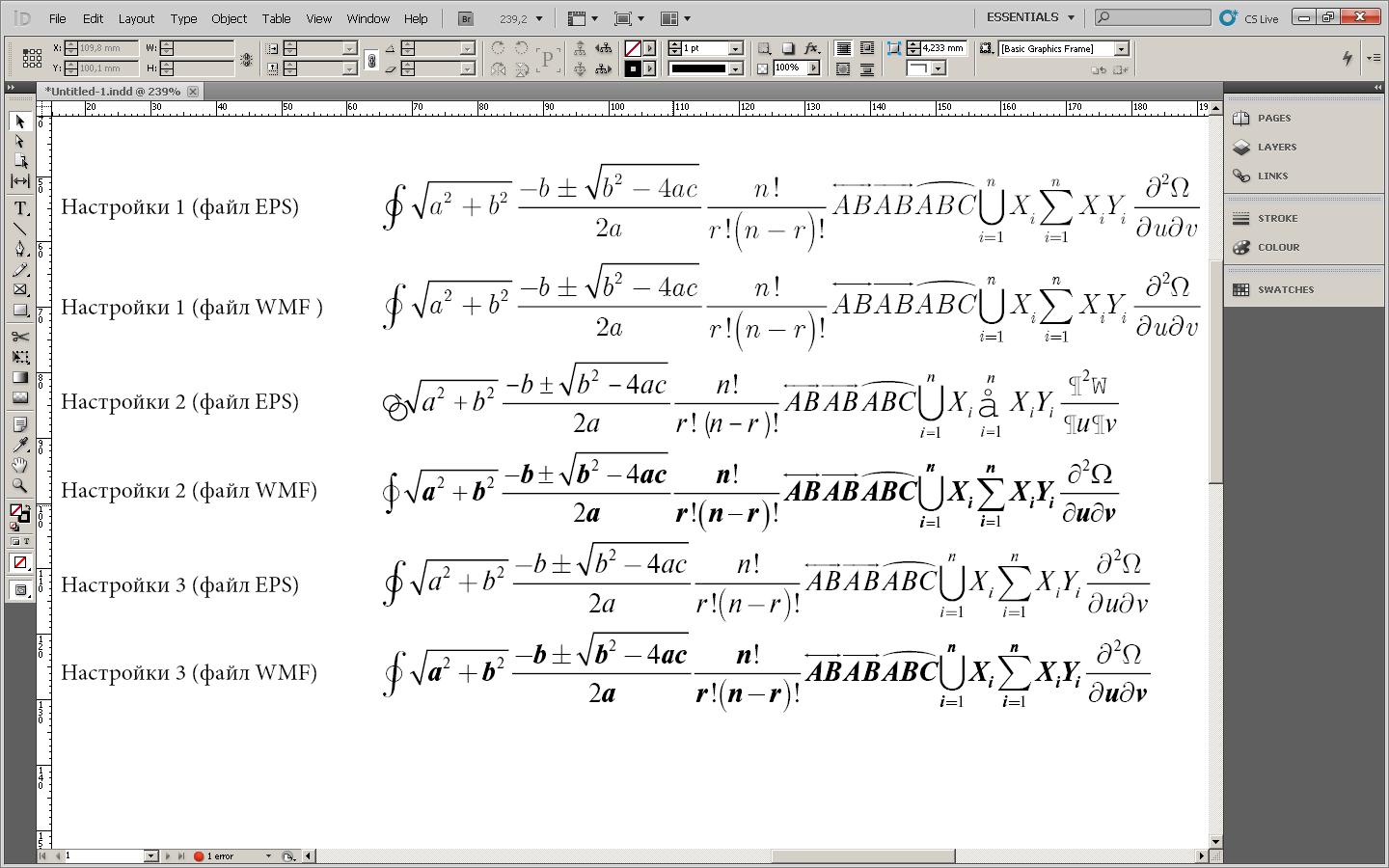Swap fill and stroke in toolbox
Screen dimensions: 1389x868
click(x=26, y=507)
